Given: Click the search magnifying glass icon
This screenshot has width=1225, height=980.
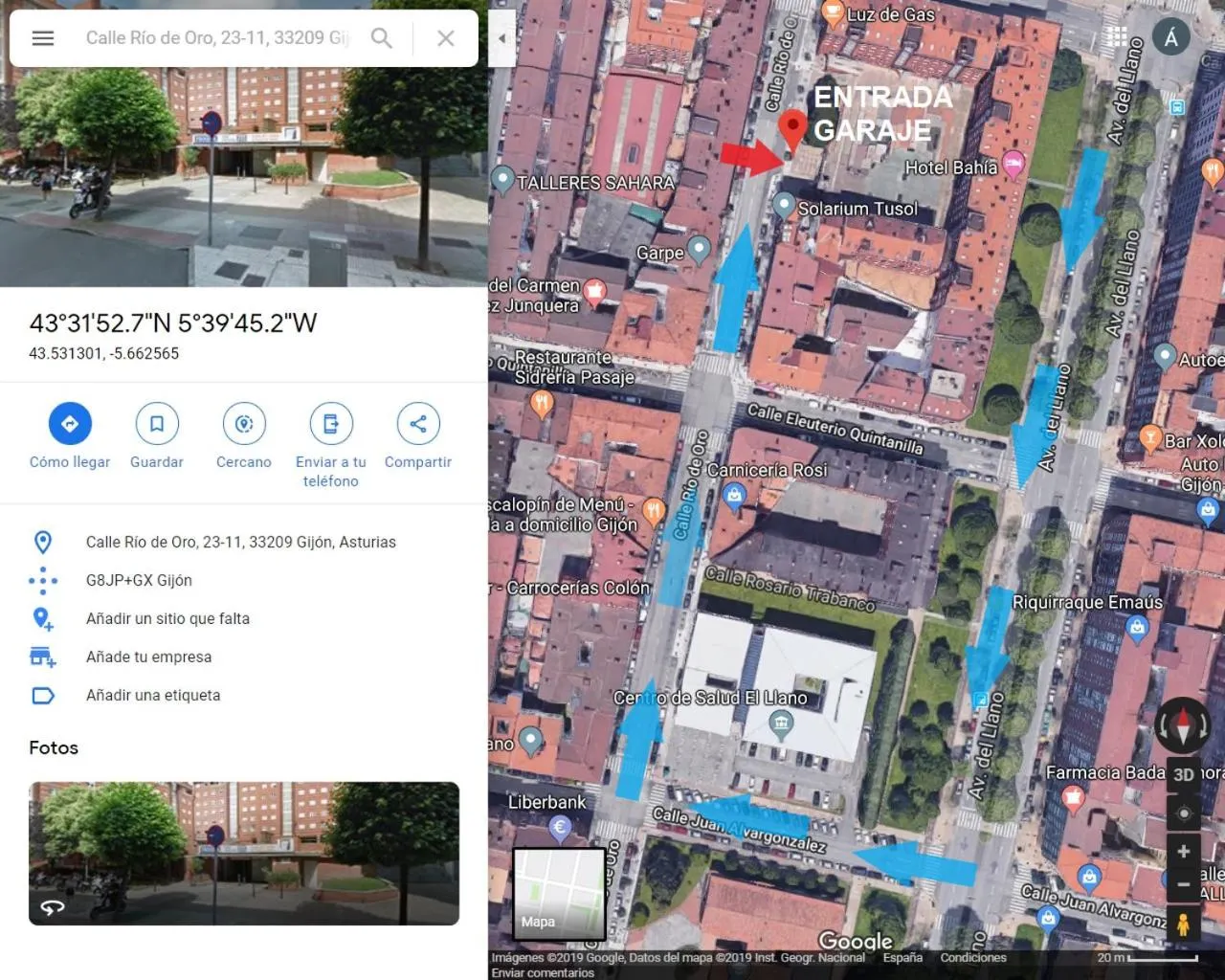Looking at the screenshot, I should pyautogui.click(x=381, y=37).
